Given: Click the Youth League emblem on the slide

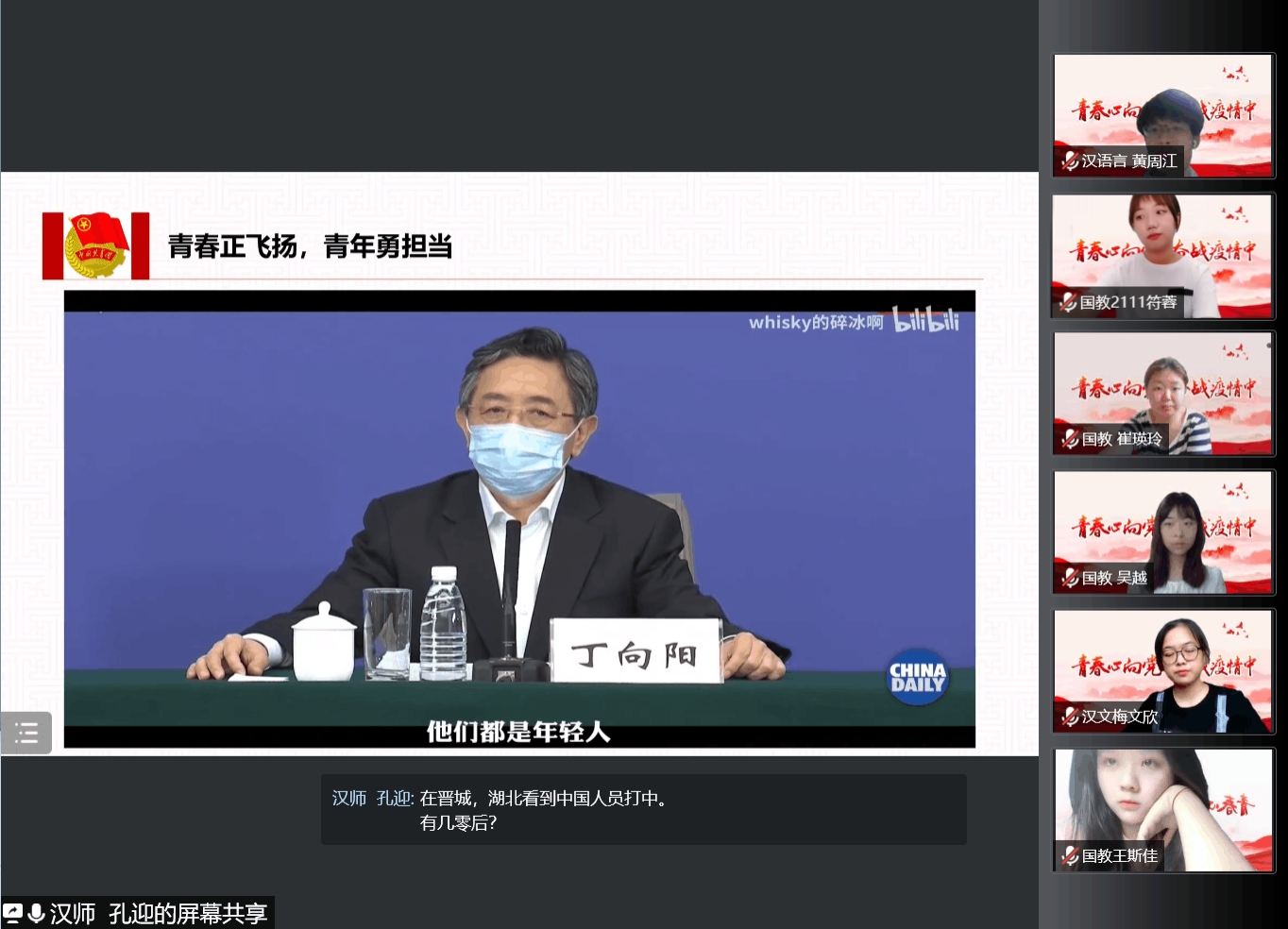Looking at the screenshot, I should click(x=95, y=246).
